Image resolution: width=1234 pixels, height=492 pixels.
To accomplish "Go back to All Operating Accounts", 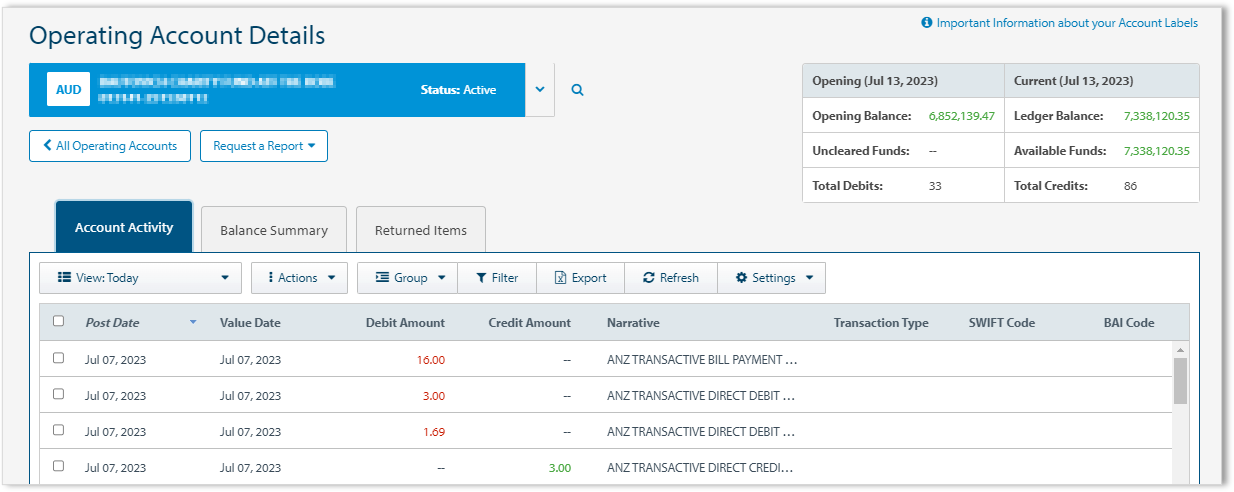I will point(109,146).
